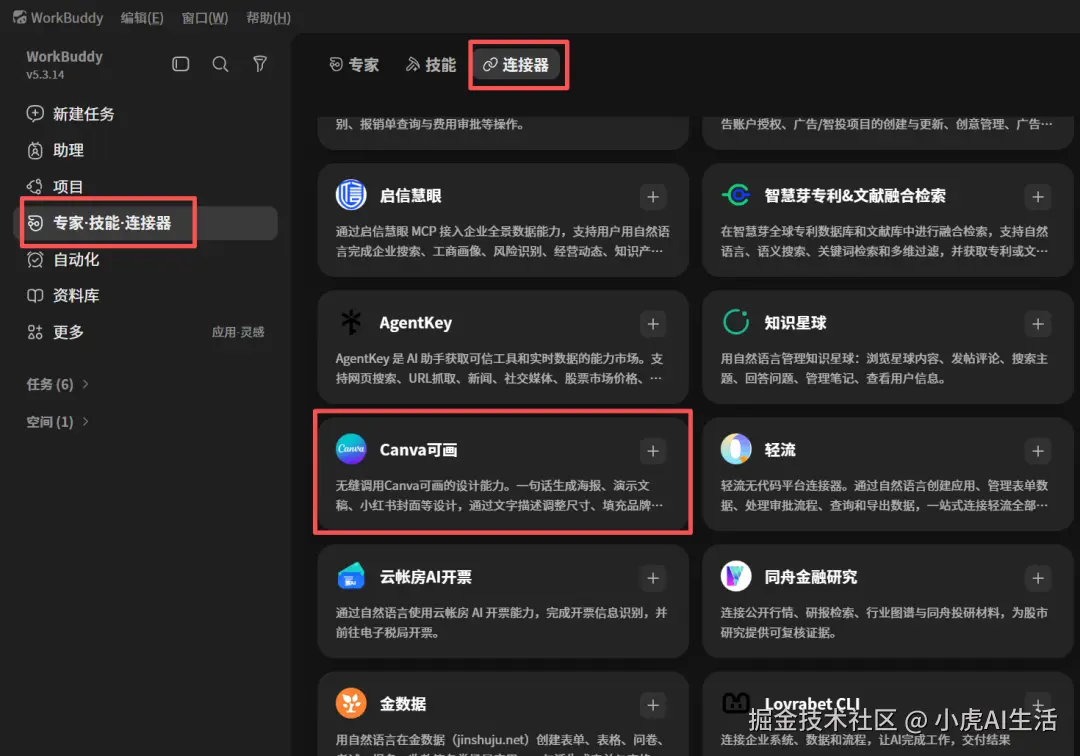Click the 同舟金融研究 logo icon
This screenshot has width=1080, height=756.
click(736, 576)
